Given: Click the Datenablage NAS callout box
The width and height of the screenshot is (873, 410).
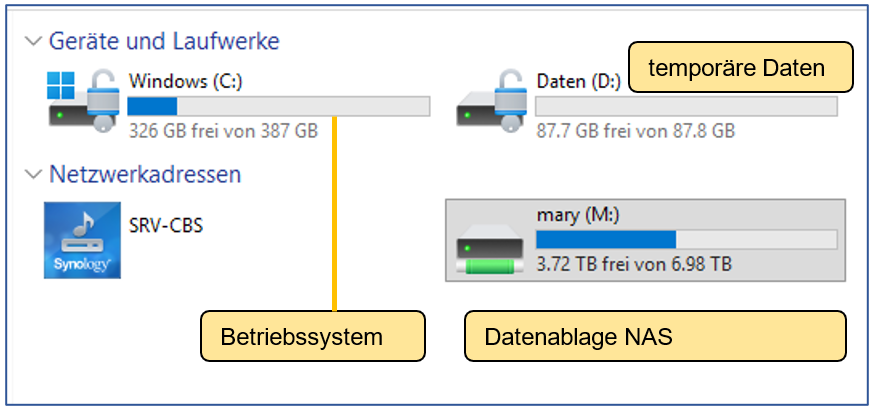Looking at the screenshot, I should [655, 337].
